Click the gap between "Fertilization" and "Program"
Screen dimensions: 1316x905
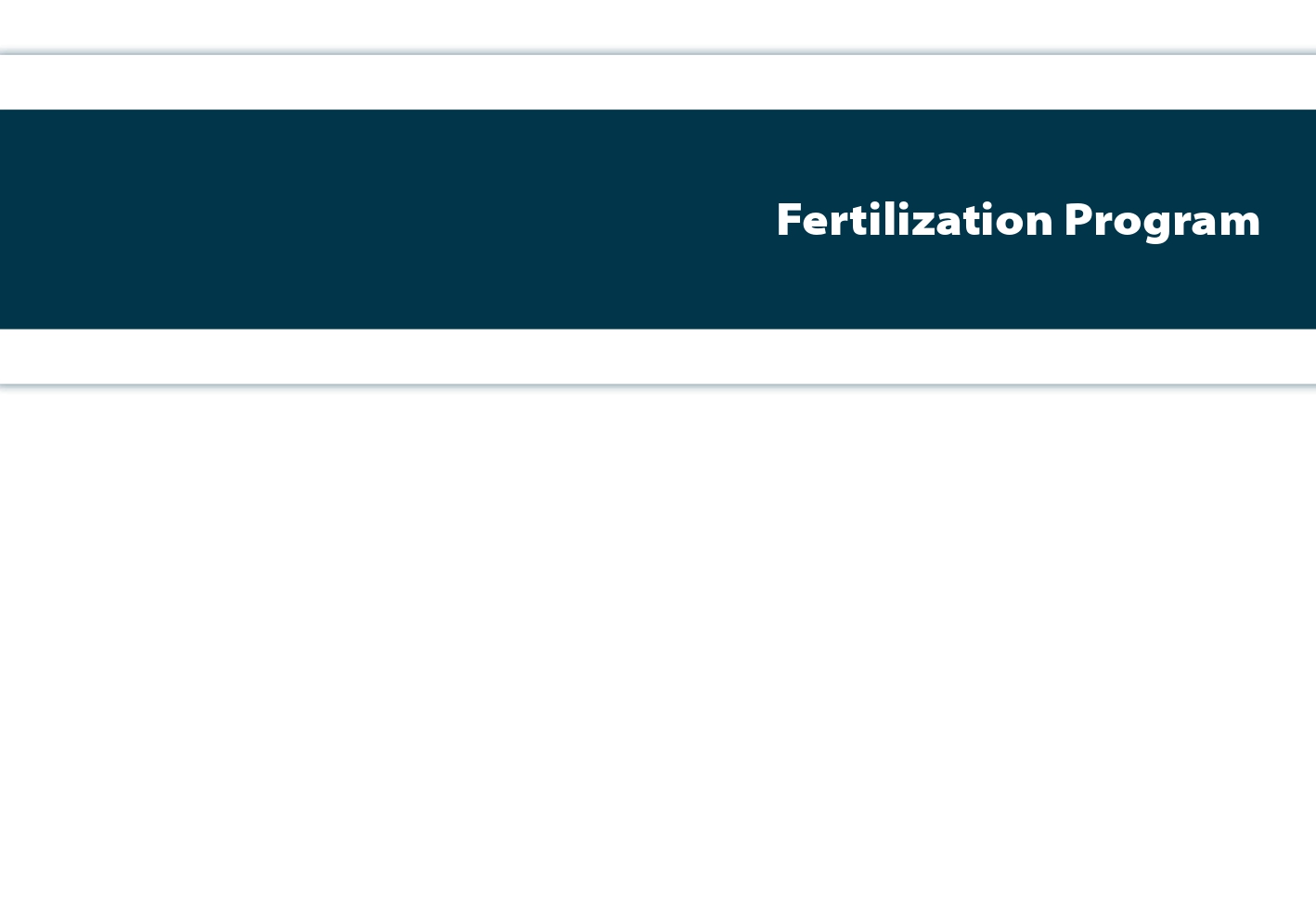pos(1059,221)
